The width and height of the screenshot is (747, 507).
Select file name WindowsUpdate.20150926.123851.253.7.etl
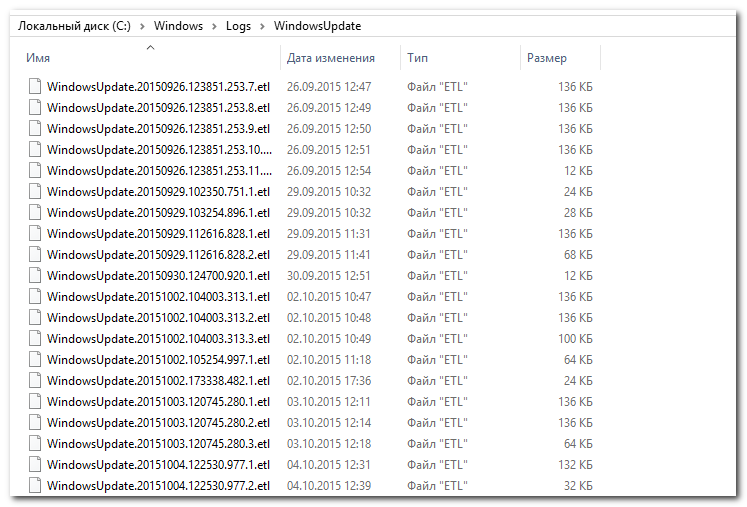point(158,87)
